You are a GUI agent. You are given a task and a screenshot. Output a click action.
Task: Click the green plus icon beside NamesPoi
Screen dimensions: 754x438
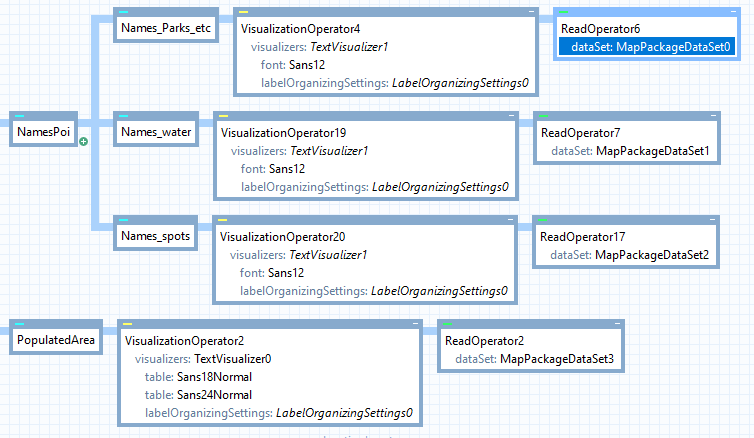[x=84, y=143]
